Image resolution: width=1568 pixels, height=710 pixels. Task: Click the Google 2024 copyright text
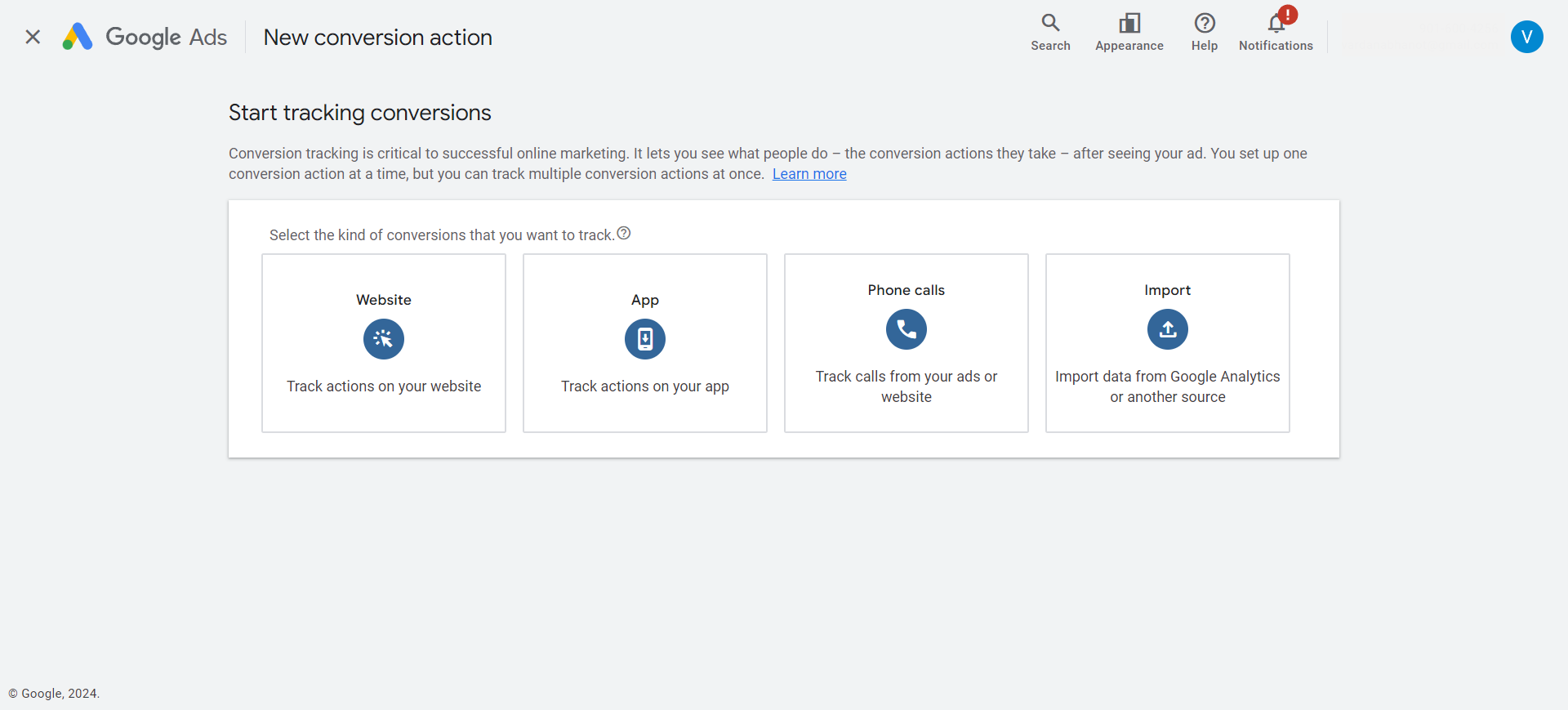coord(54,694)
